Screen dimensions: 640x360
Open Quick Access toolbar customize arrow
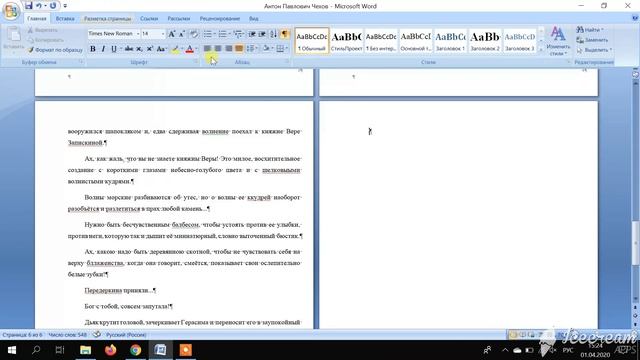[65, 6]
